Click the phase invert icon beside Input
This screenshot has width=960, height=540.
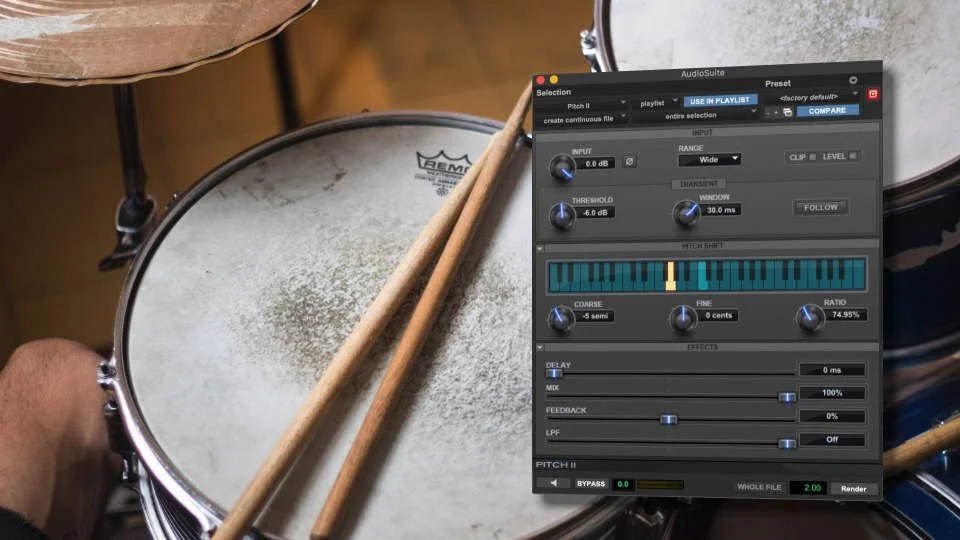point(629,162)
